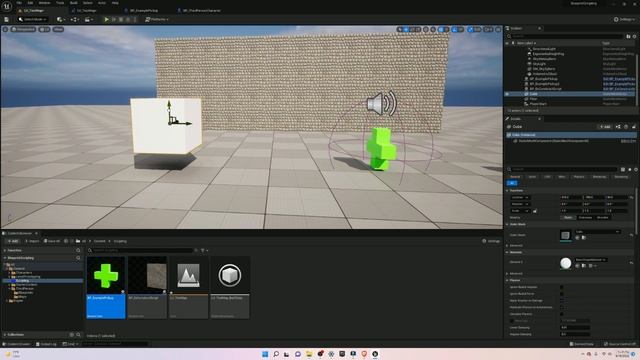The width and height of the screenshot is (640, 360).
Task: Collapse the Transform section in Details
Action: coord(507,191)
